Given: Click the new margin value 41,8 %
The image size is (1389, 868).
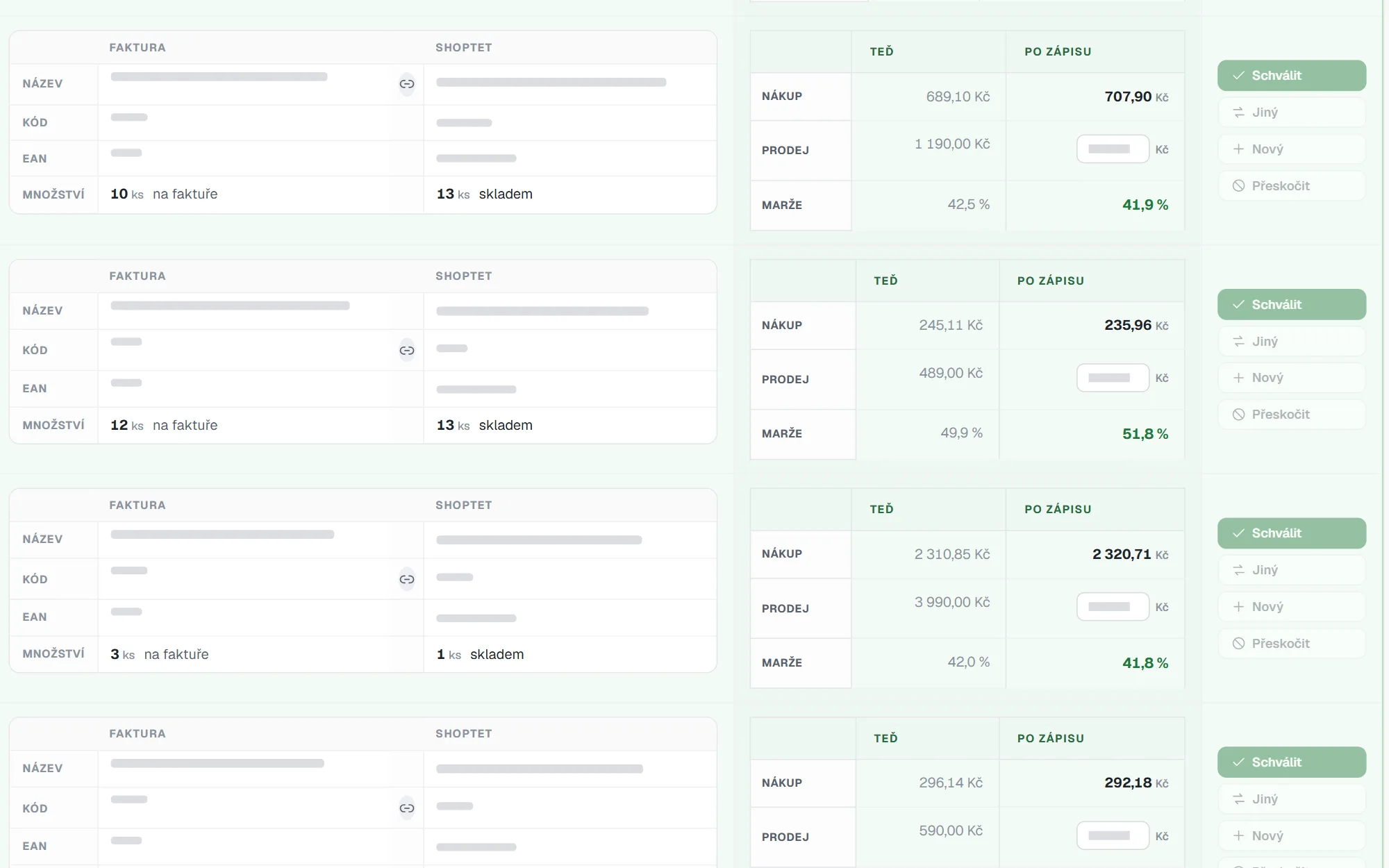Looking at the screenshot, I should coord(1145,663).
